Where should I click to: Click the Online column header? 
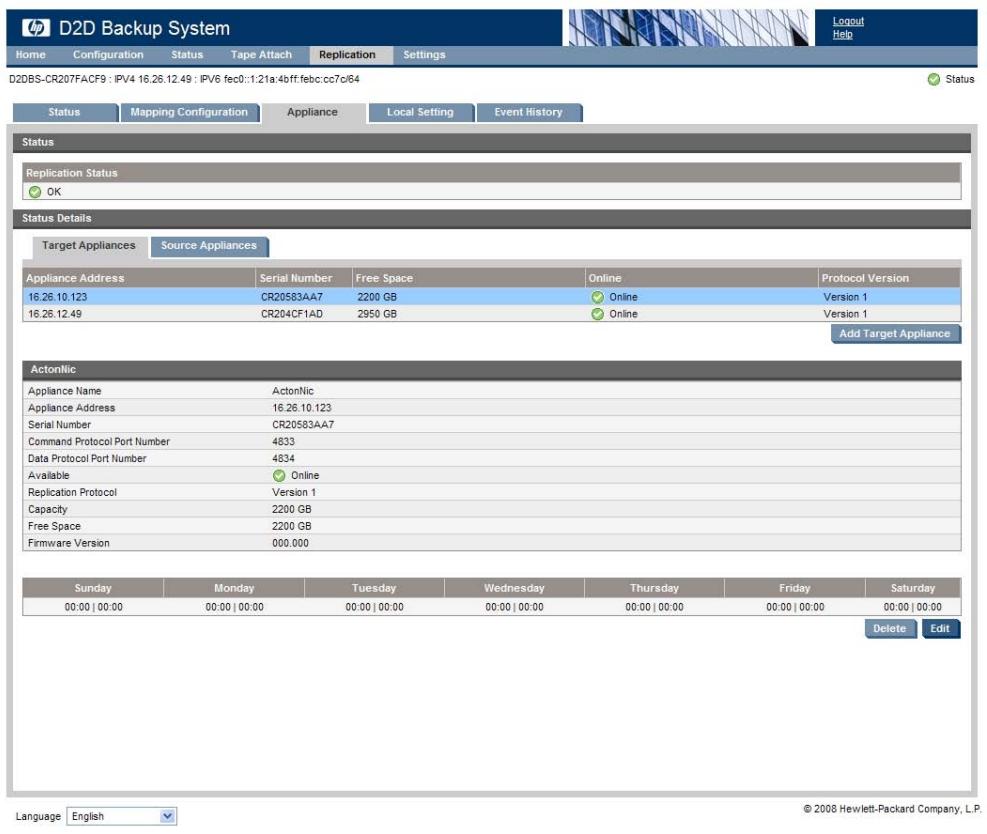[x=701, y=278]
